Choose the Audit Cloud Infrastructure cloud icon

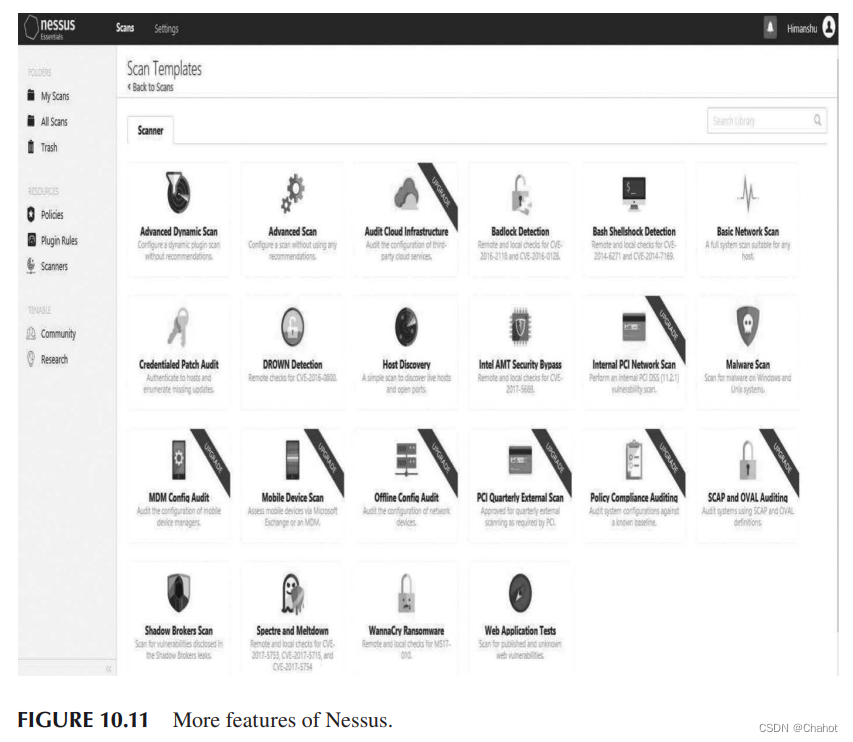tap(407, 194)
